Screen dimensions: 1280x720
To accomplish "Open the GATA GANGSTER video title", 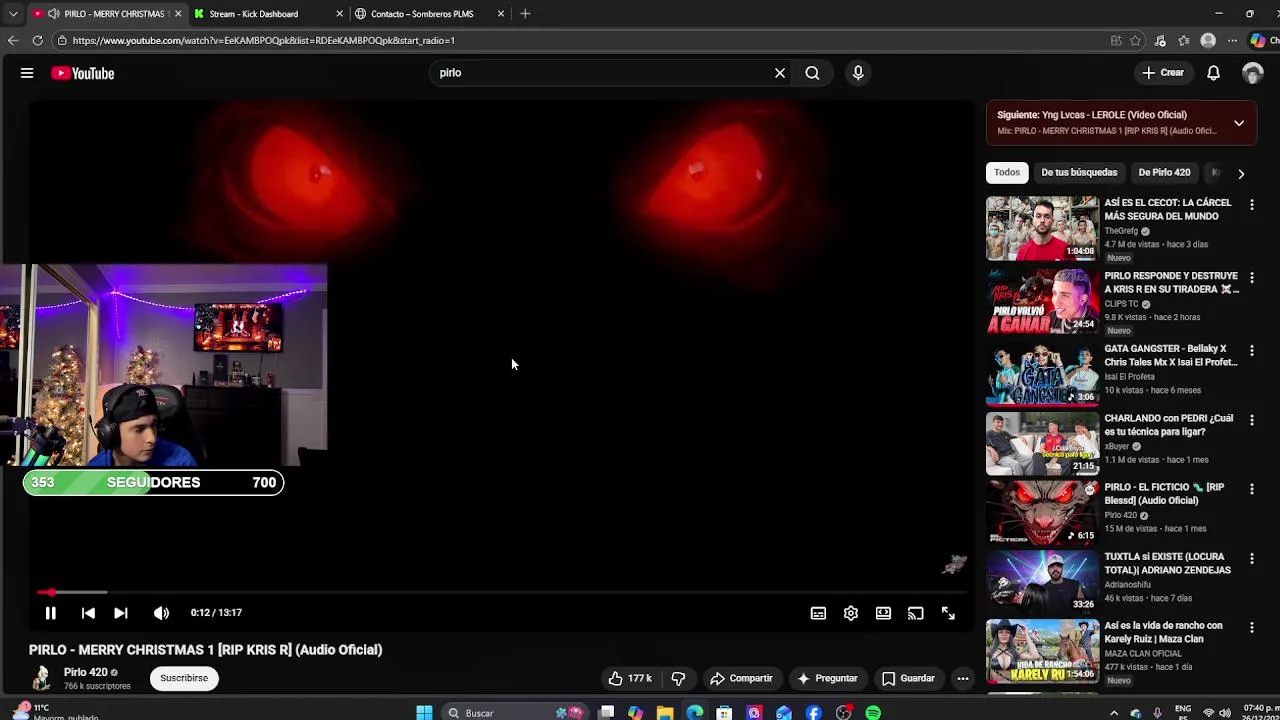I will pyautogui.click(x=1170, y=355).
